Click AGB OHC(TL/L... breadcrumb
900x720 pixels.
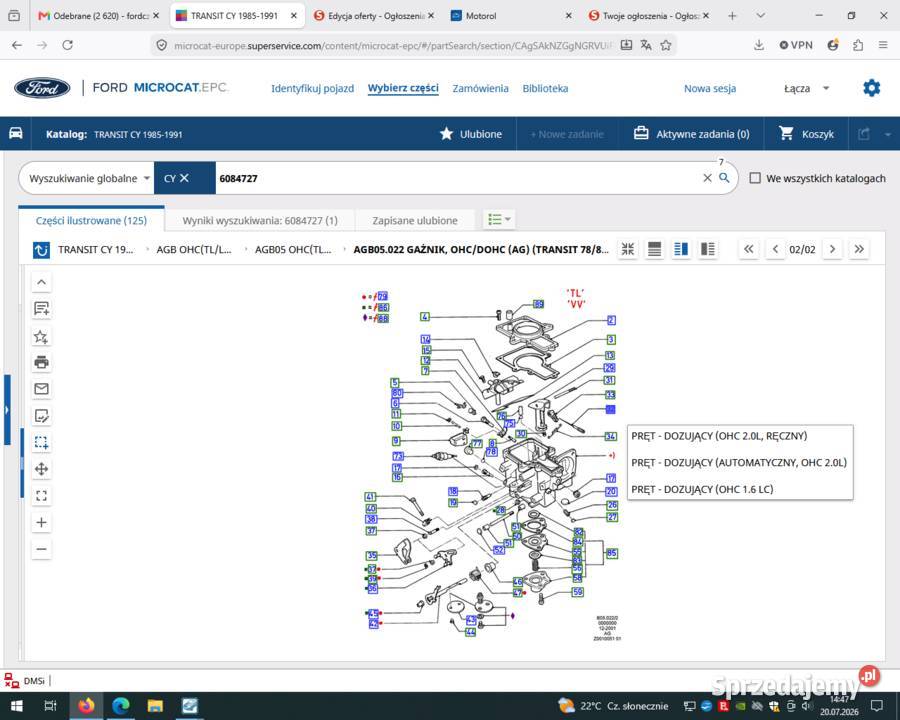coord(194,249)
